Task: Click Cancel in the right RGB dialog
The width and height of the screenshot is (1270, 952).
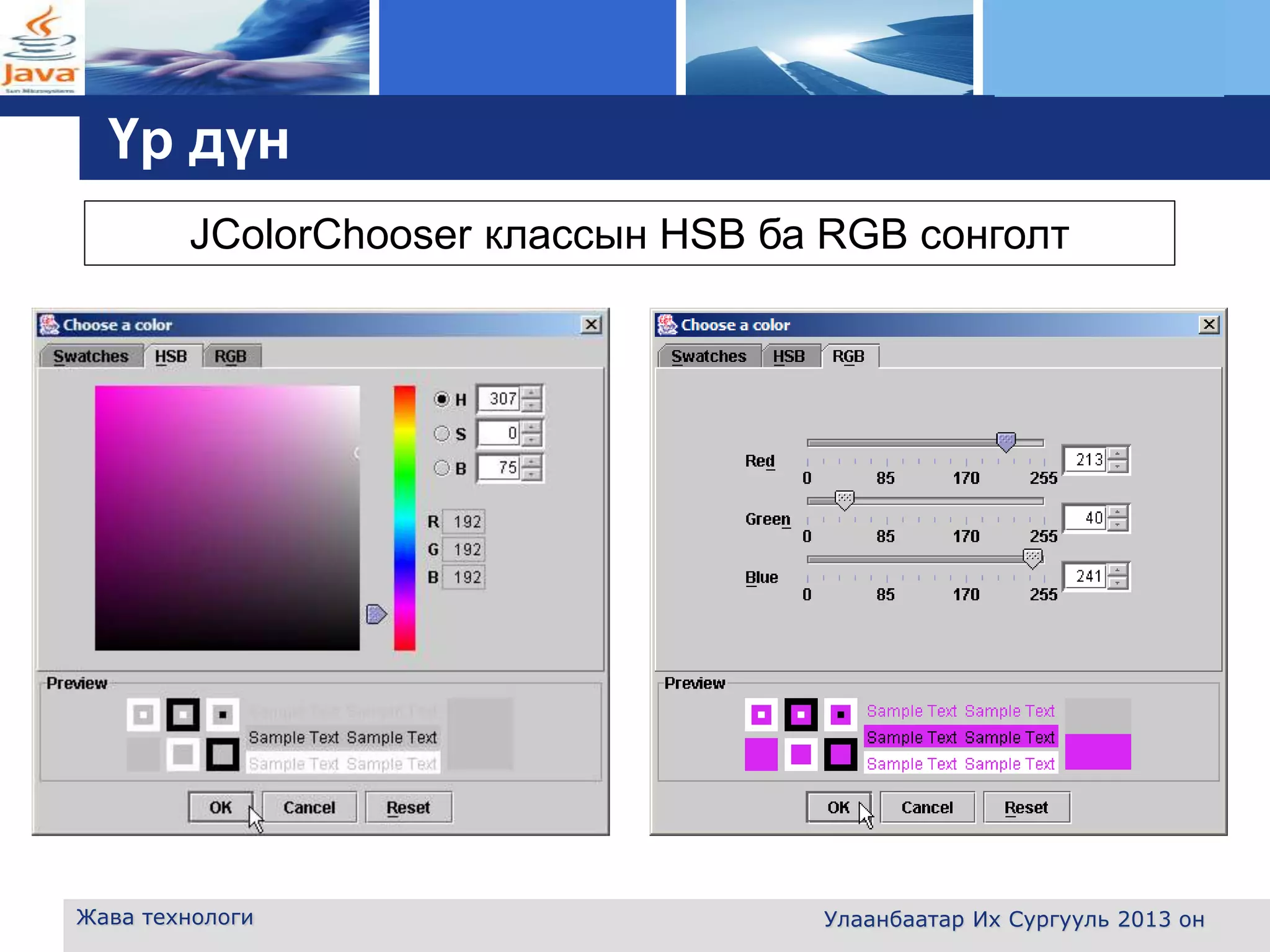Action: coord(927,807)
